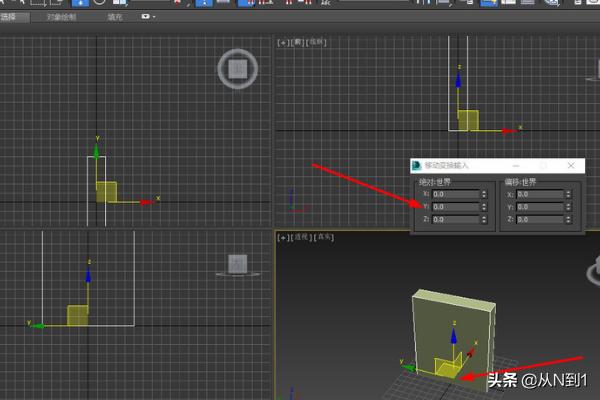
Task: Select the highlighted Select and Move tool
Action: [80, 3]
